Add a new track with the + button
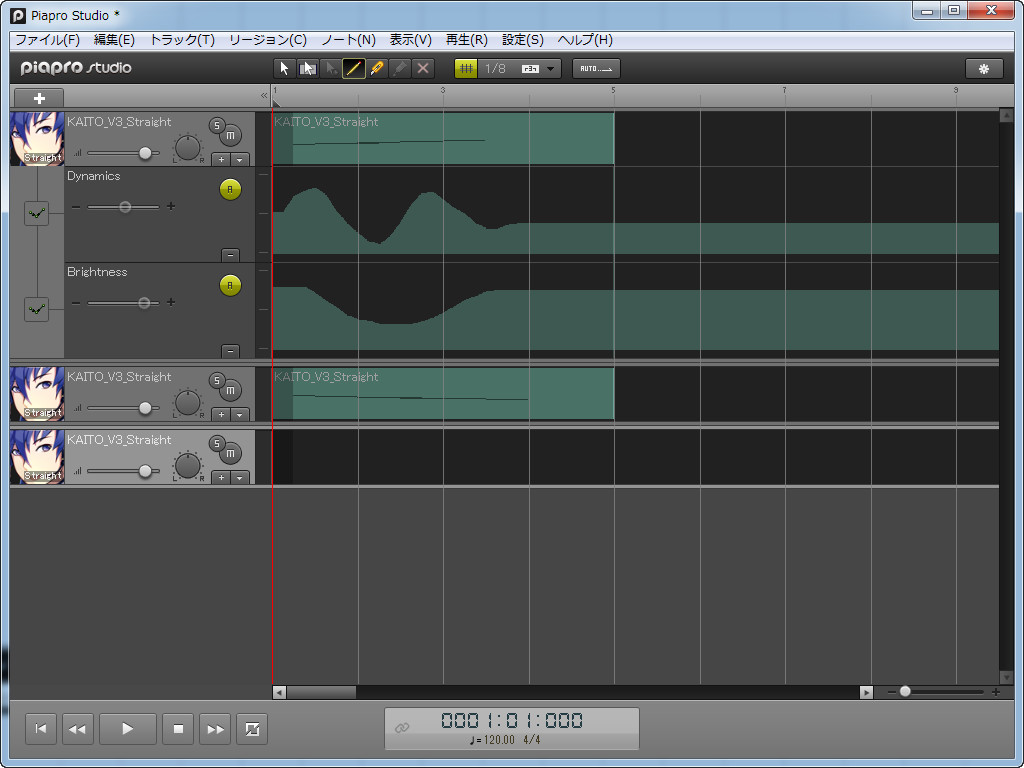1024x768 pixels. tap(39, 98)
